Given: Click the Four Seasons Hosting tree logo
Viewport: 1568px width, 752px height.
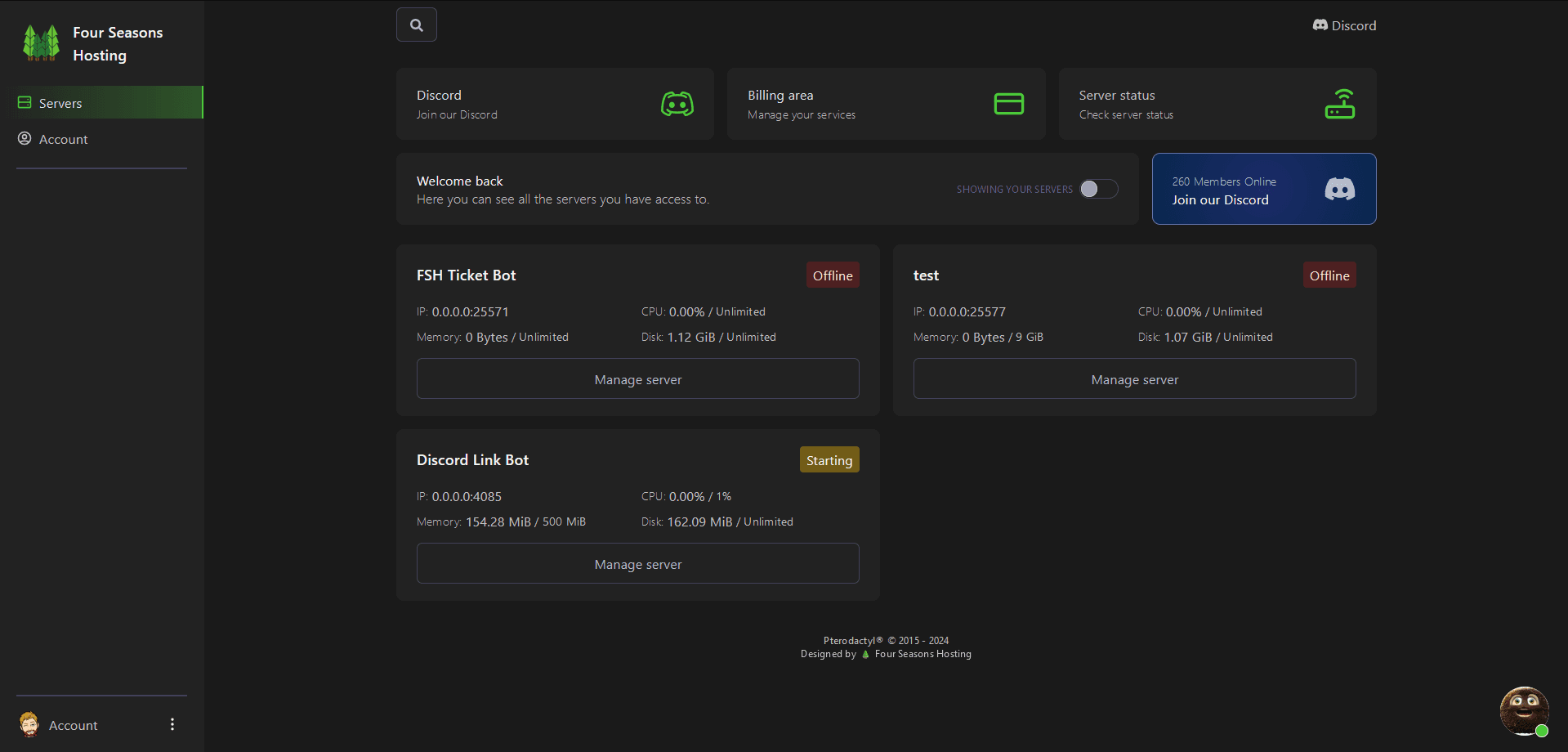Looking at the screenshot, I should pyautogui.click(x=41, y=43).
